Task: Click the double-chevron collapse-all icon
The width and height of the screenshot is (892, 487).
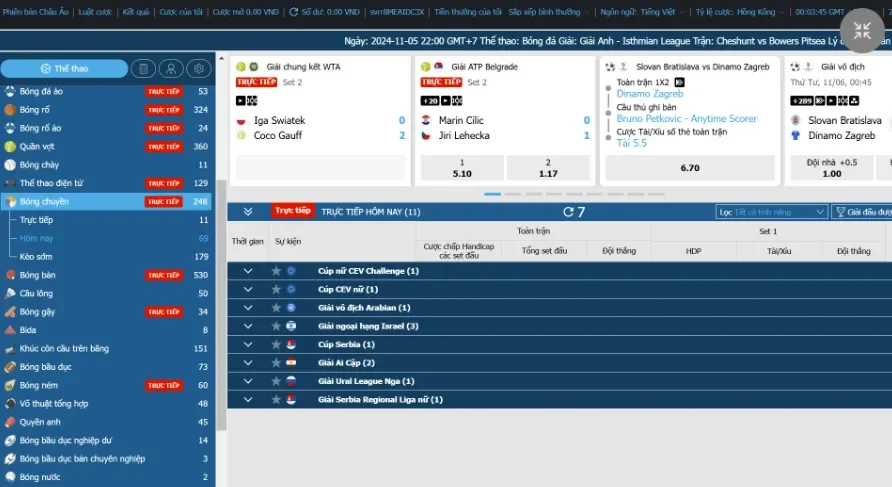Action: click(248, 212)
